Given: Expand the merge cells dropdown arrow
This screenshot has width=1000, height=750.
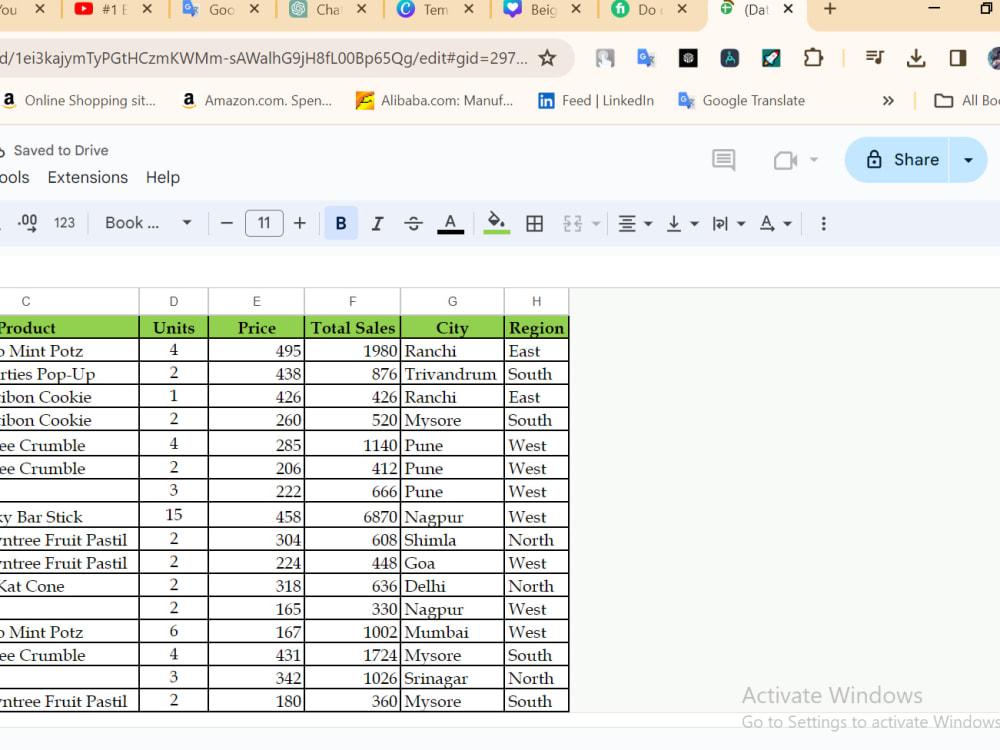Looking at the screenshot, I should pyautogui.click(x=596, y=223).
